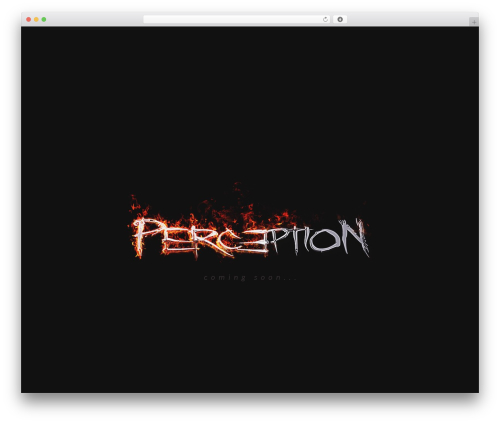Click the round extension icon beside the address bar
The height and width of the screenshot is (423, 500).
(340, 19)
